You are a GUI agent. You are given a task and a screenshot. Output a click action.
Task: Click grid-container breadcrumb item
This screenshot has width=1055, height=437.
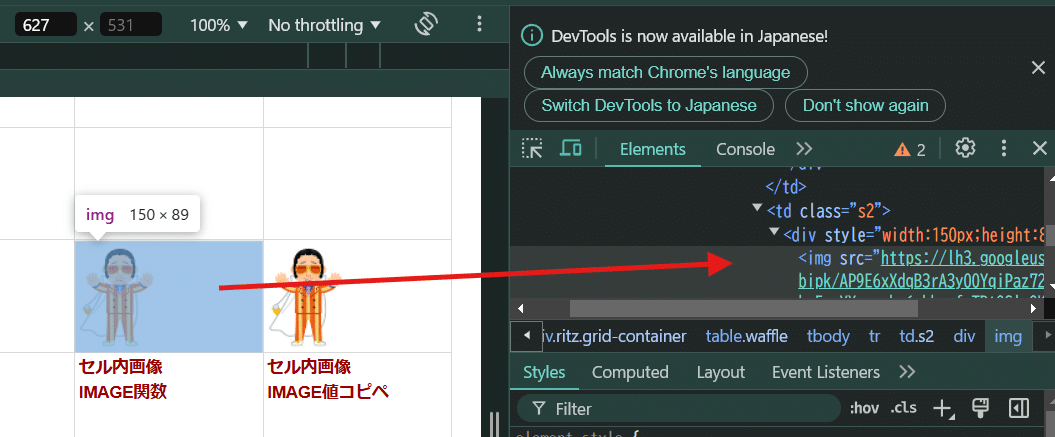point(614,336)
